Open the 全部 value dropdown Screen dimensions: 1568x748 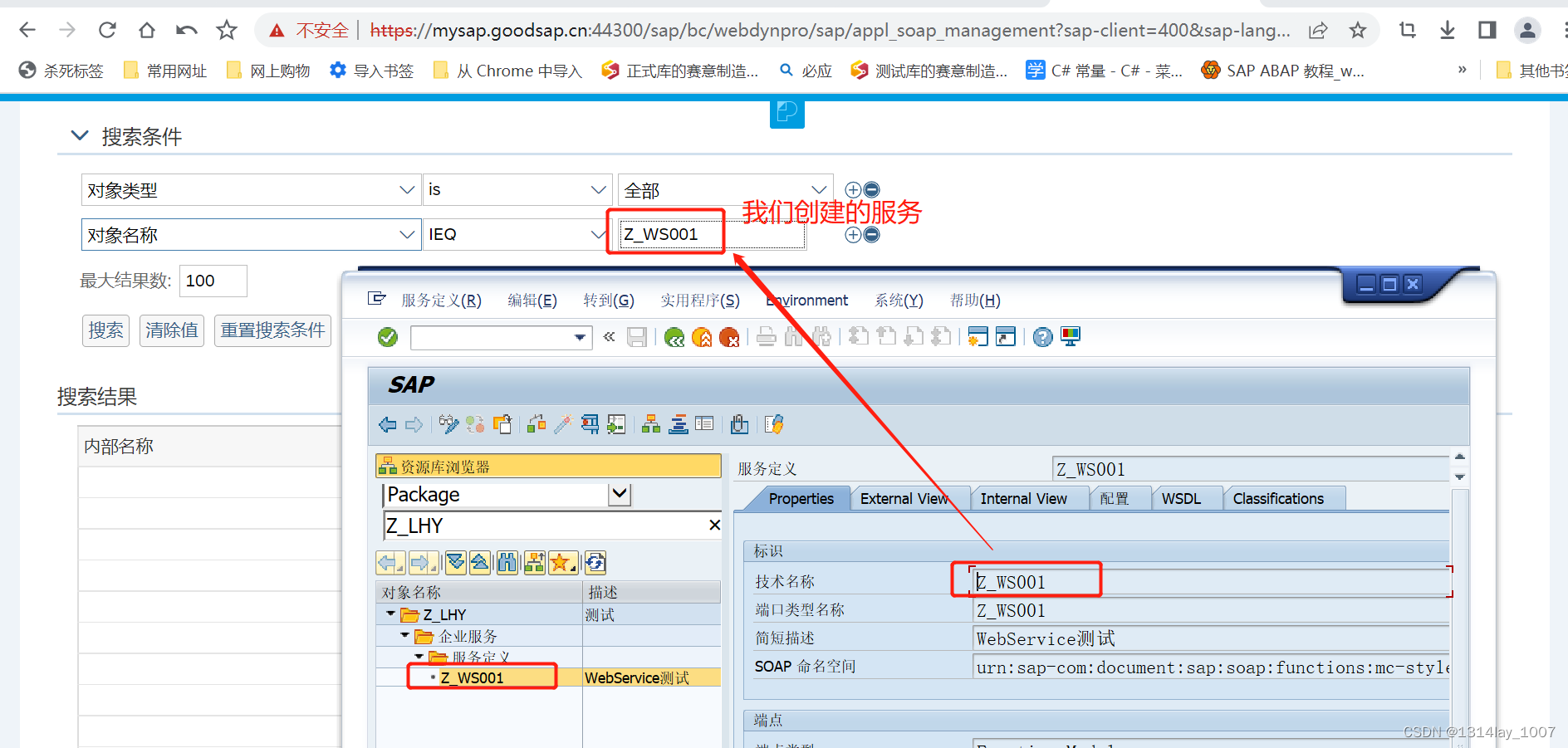819,190
